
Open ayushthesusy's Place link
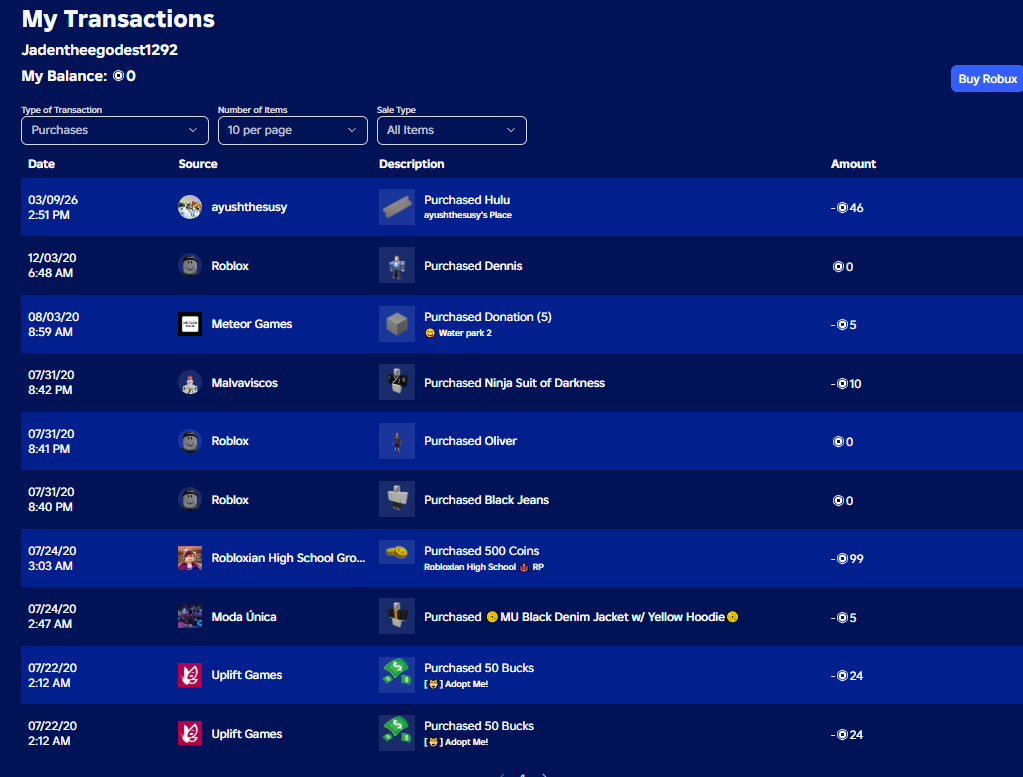tap(468, 215)
